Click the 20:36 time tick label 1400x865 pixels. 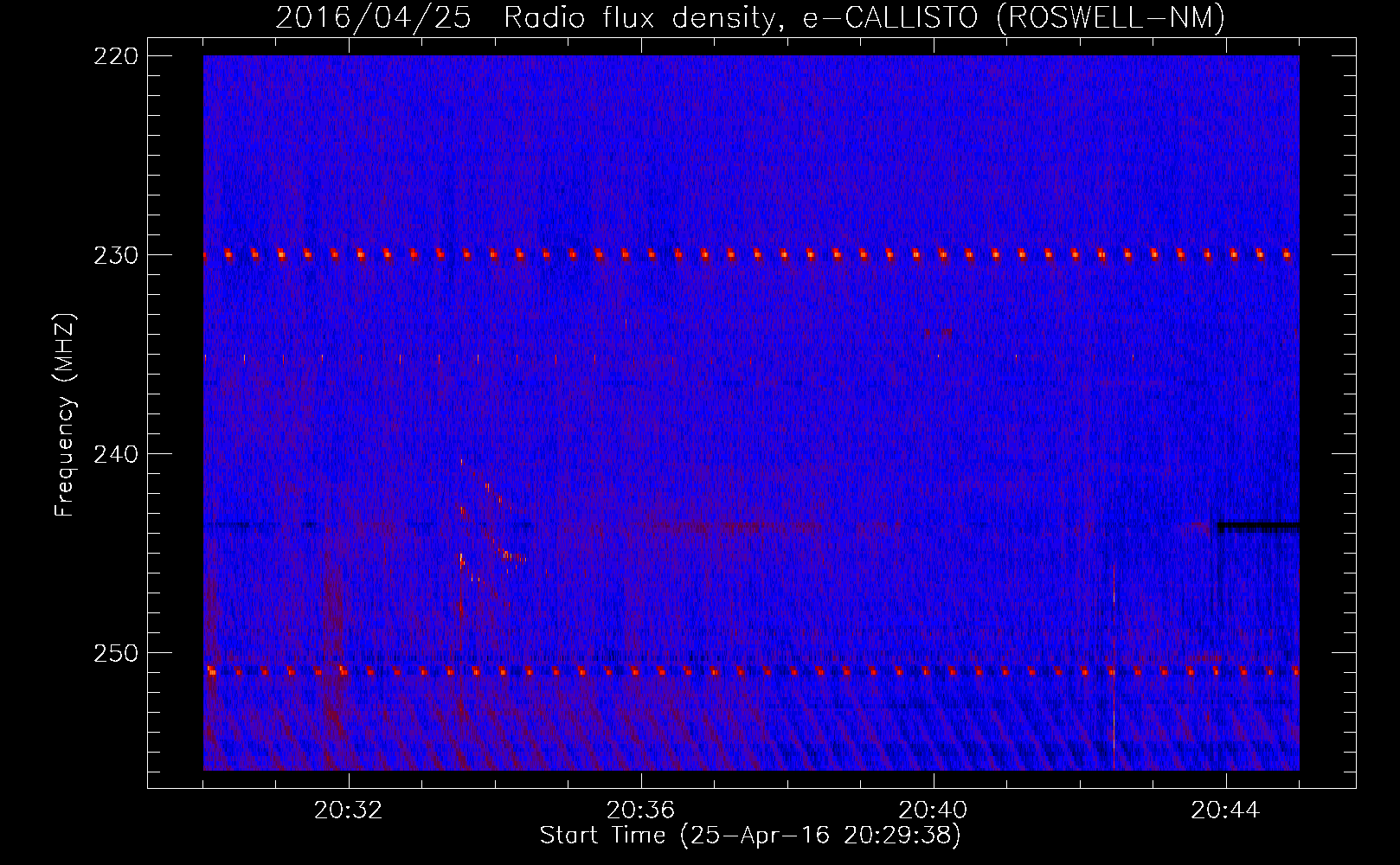tap(640, 811)
